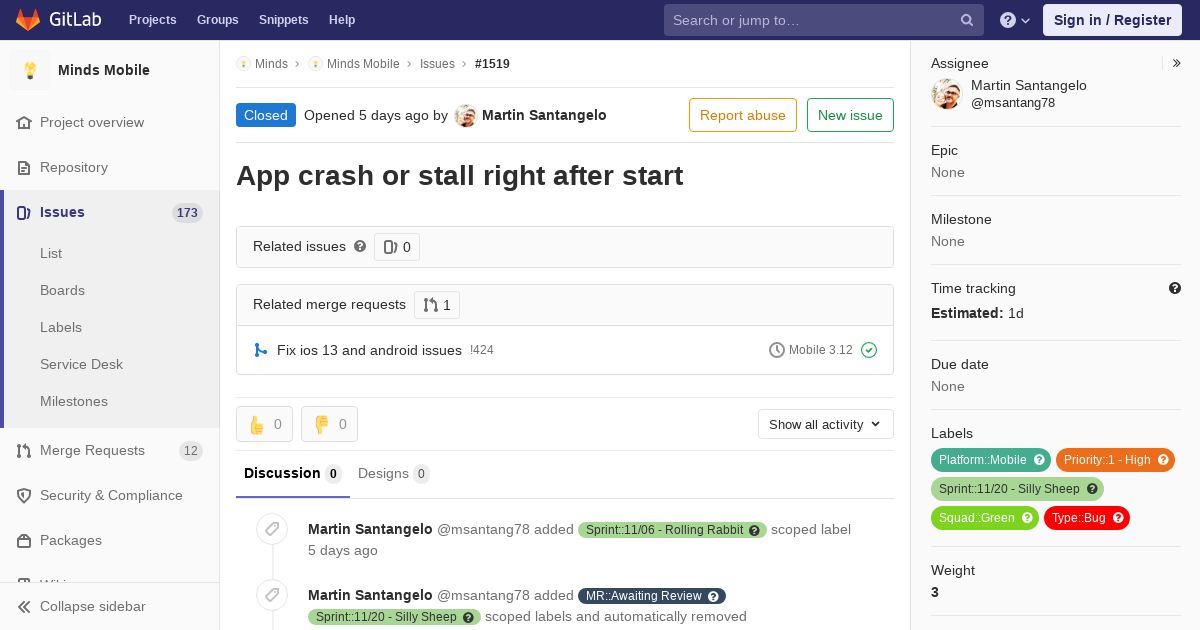Viewport: 1200px width, 630px height.
Task: Click the Time tracking help icon
Action: 1175,288
